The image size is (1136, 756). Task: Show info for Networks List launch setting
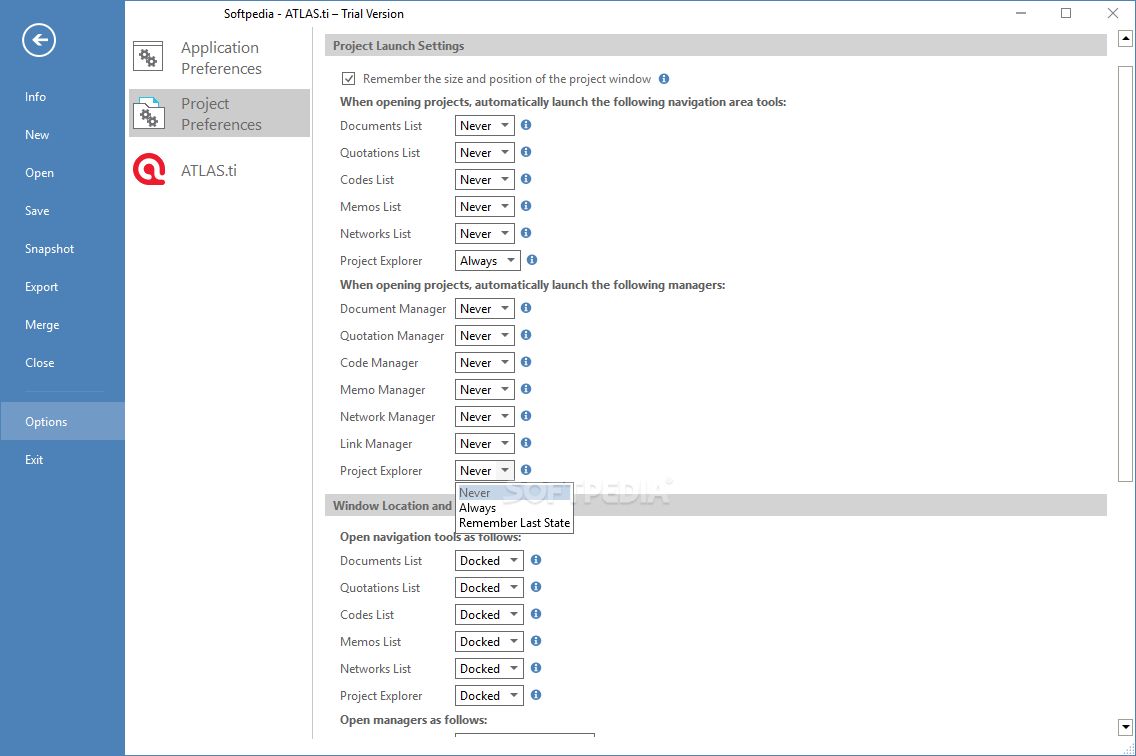526,233
